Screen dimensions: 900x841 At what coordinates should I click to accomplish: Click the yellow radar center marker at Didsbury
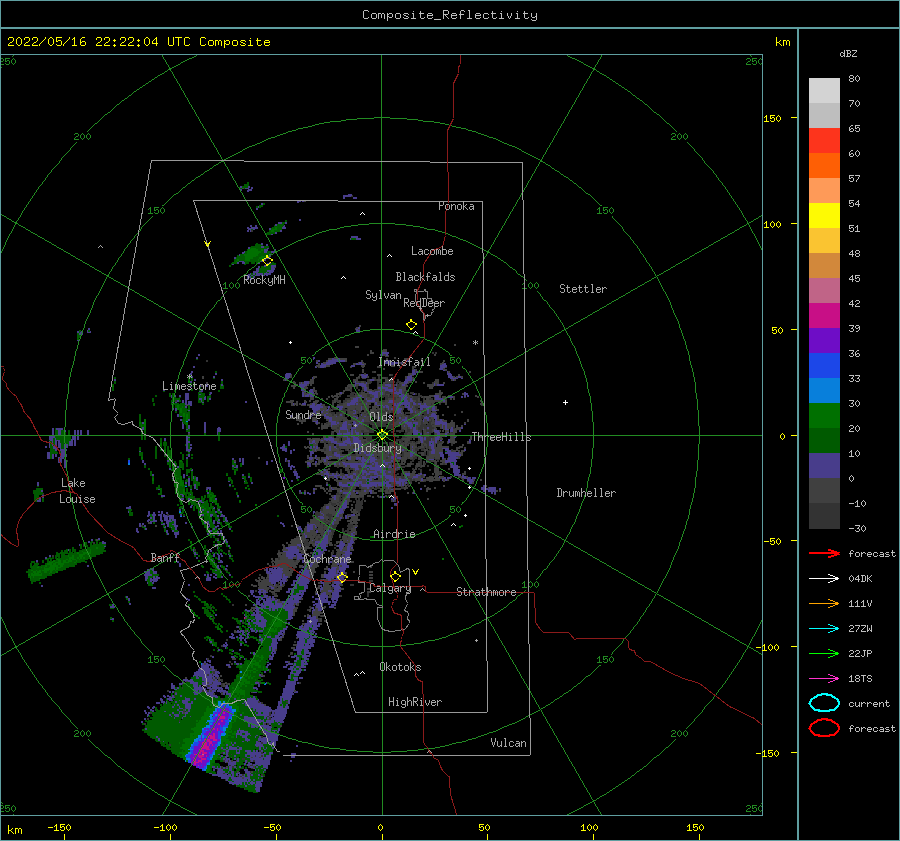(382, 435)
